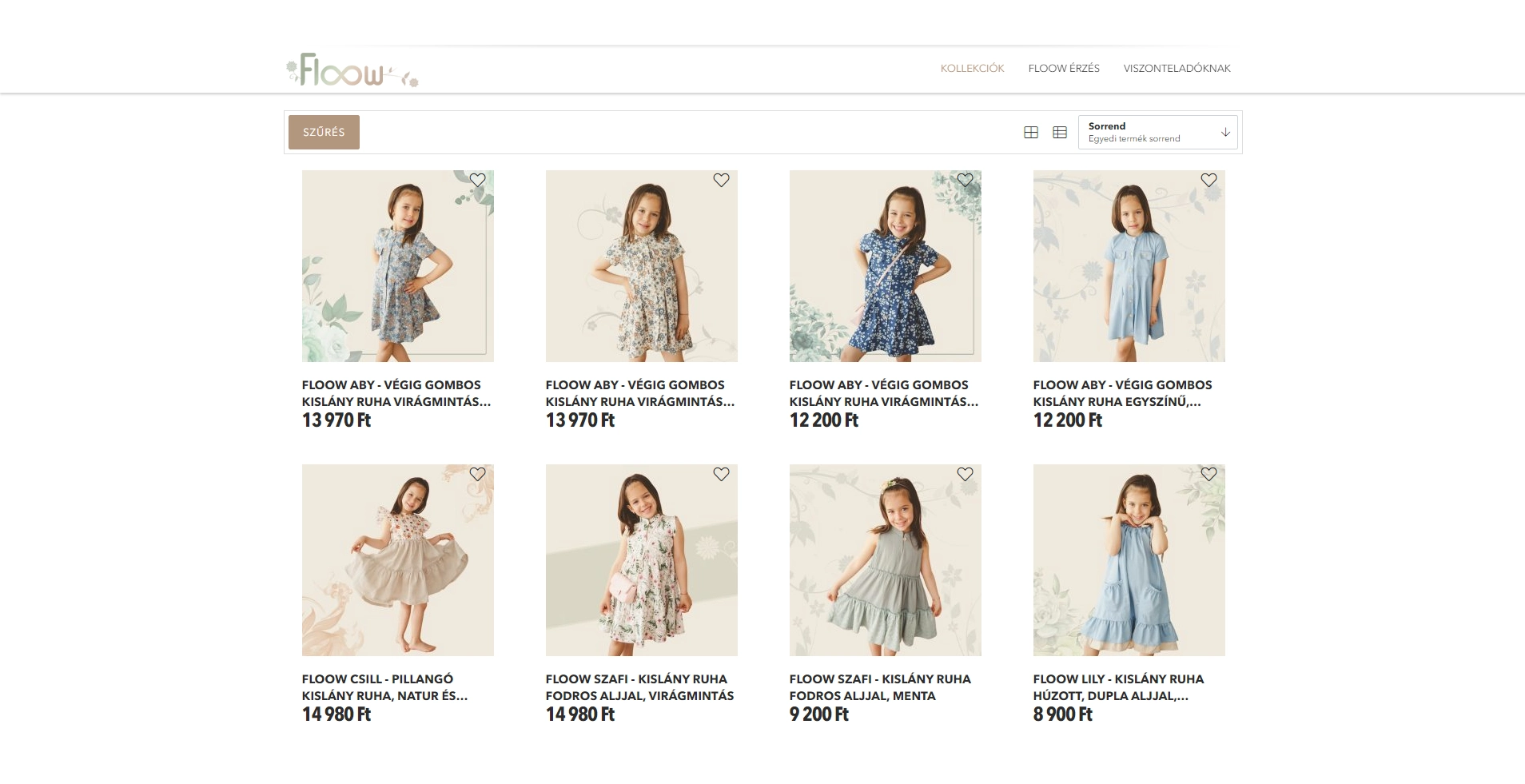Click the Szűrés filter button
Screen dimensions: 1525x784
324,133
